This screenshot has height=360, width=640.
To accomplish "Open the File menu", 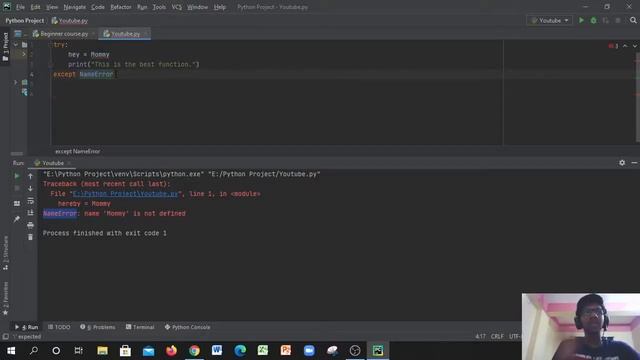I will pos(20,7).
